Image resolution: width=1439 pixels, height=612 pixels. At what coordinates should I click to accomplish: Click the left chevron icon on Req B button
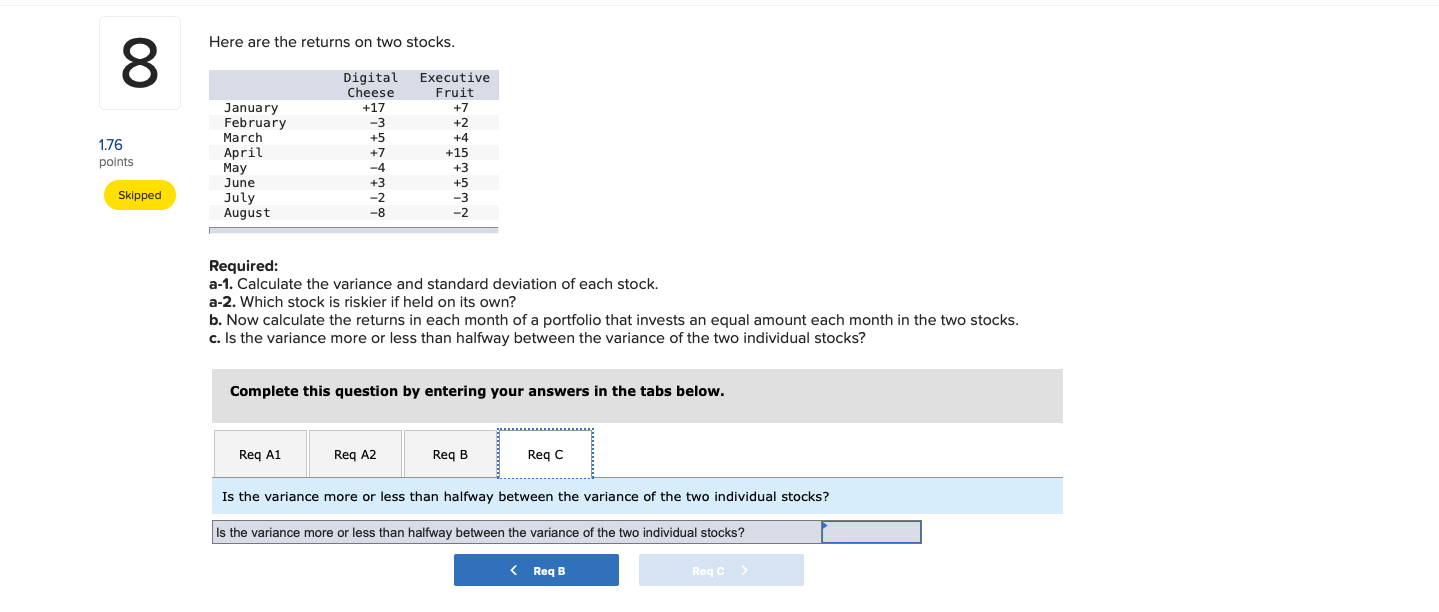click(514, 570)
